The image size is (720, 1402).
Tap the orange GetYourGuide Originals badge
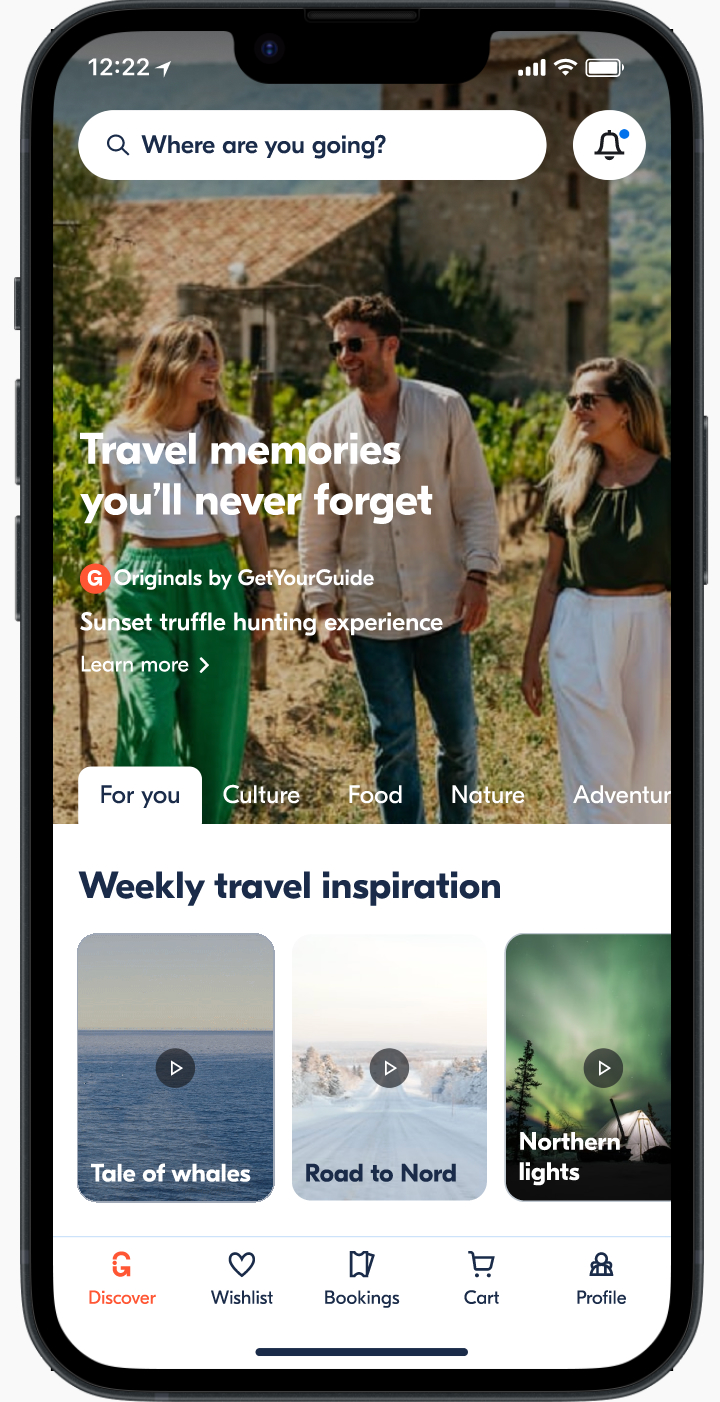(x=94, y=578)
